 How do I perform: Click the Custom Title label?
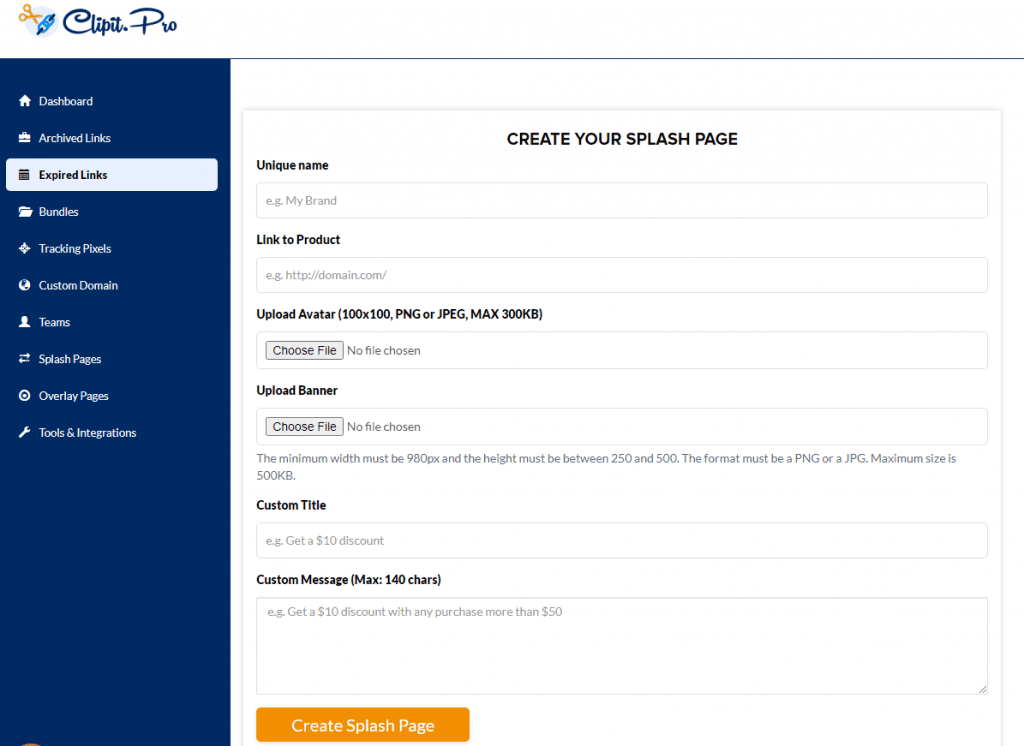click(291, 505)
